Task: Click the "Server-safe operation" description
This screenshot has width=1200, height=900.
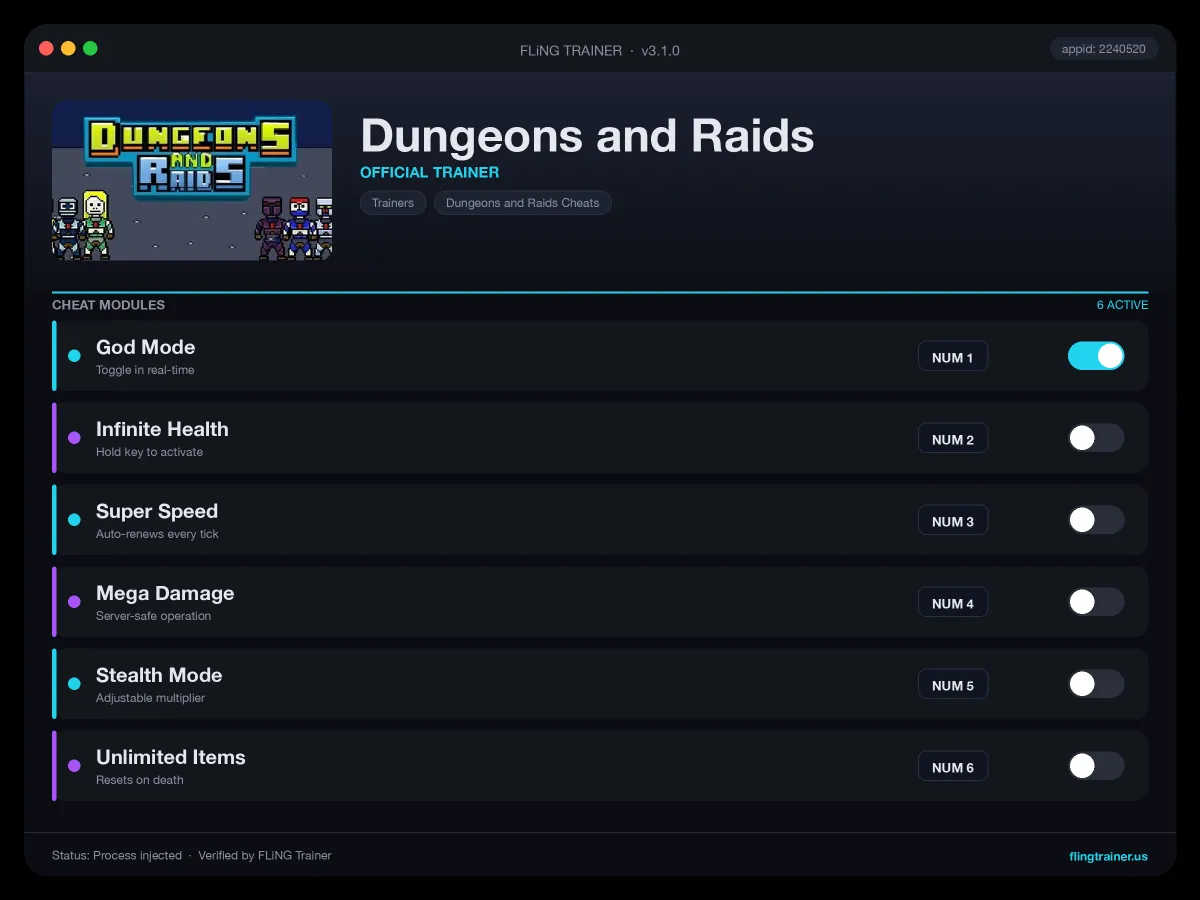Action: tap(153, 616)
